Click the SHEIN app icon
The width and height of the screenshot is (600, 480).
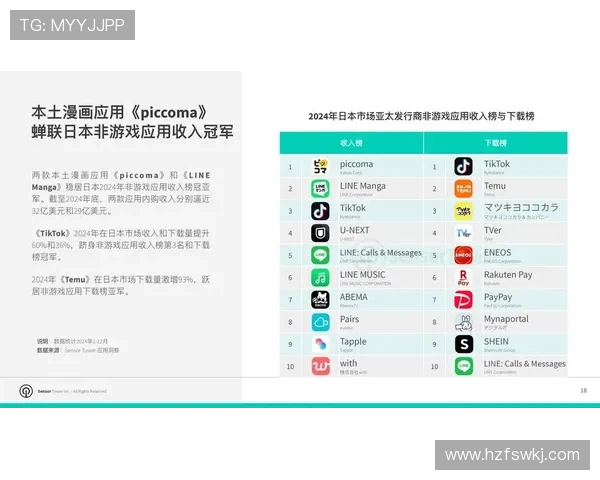pyautogui.click(x=463, y=344)
